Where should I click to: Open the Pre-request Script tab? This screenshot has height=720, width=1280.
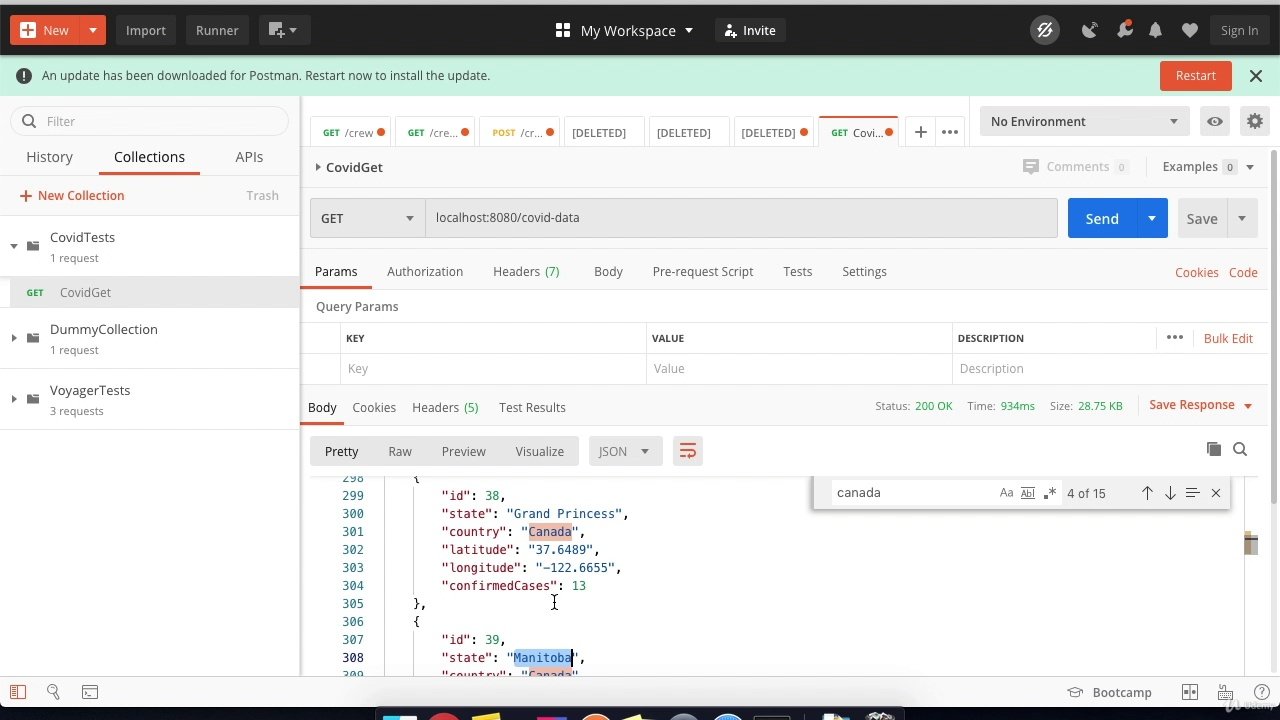tap(703, 271)
